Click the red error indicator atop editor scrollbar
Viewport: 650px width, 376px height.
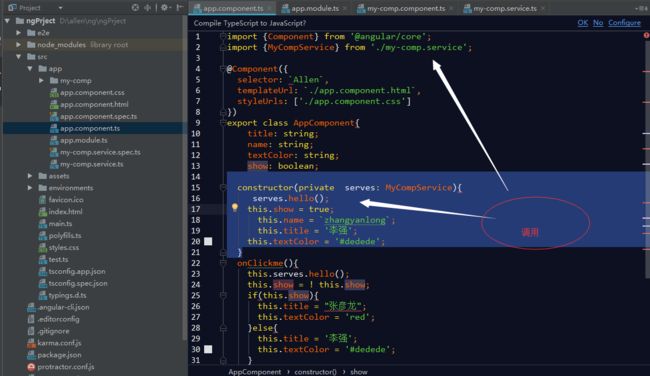click(646, 35)
